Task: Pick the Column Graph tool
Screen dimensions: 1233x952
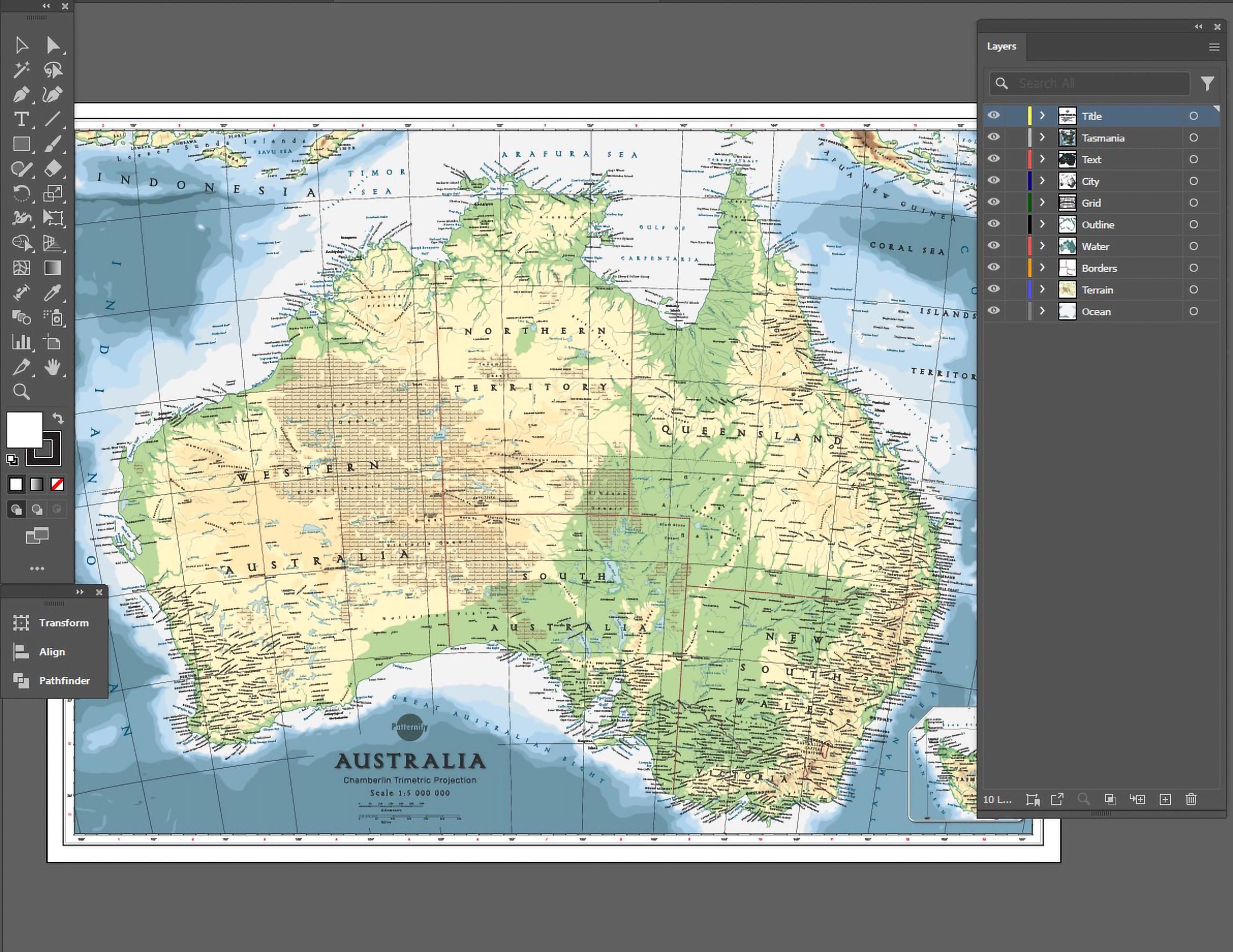Action: pos(21,342)
